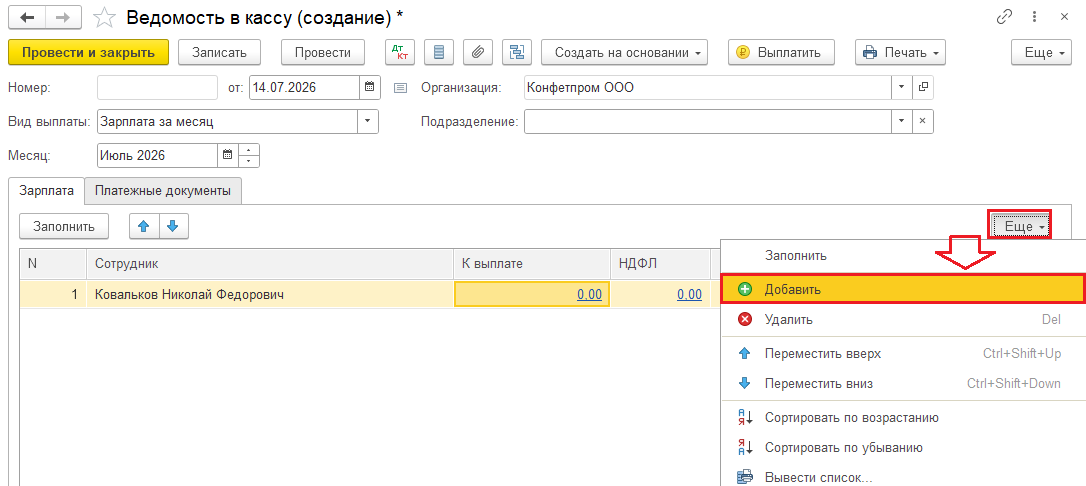Open the top toolbar Еще menu

(x=1044, y=53)
